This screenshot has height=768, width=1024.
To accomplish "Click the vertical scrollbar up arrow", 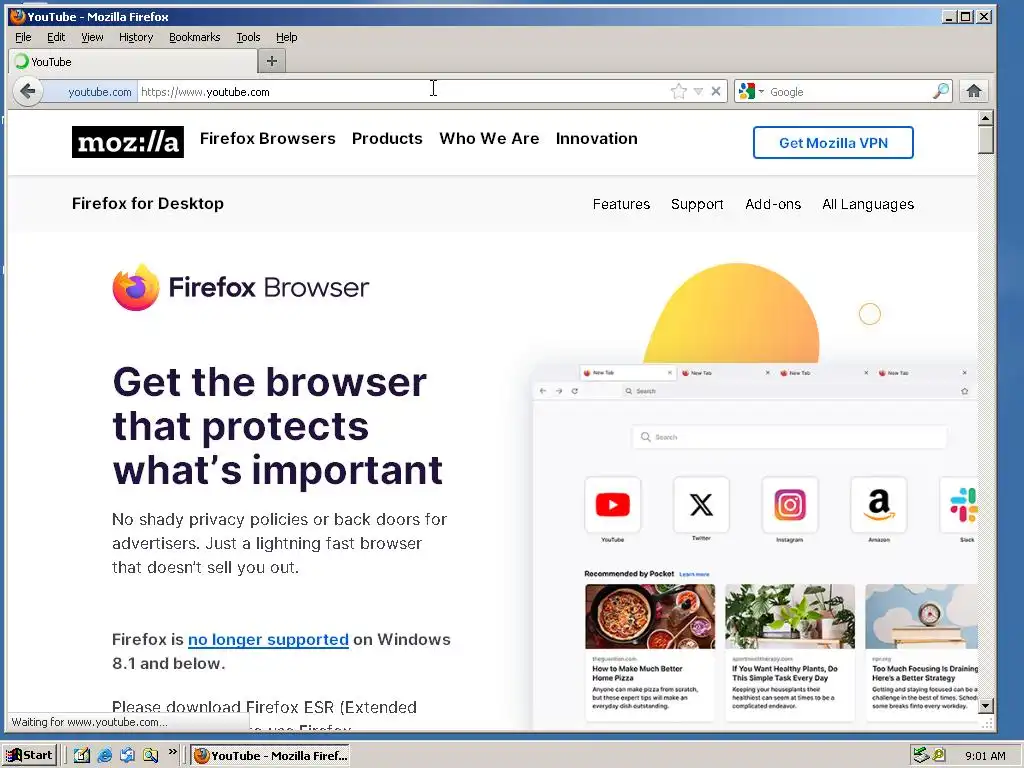I will click(x=986, y=118).
